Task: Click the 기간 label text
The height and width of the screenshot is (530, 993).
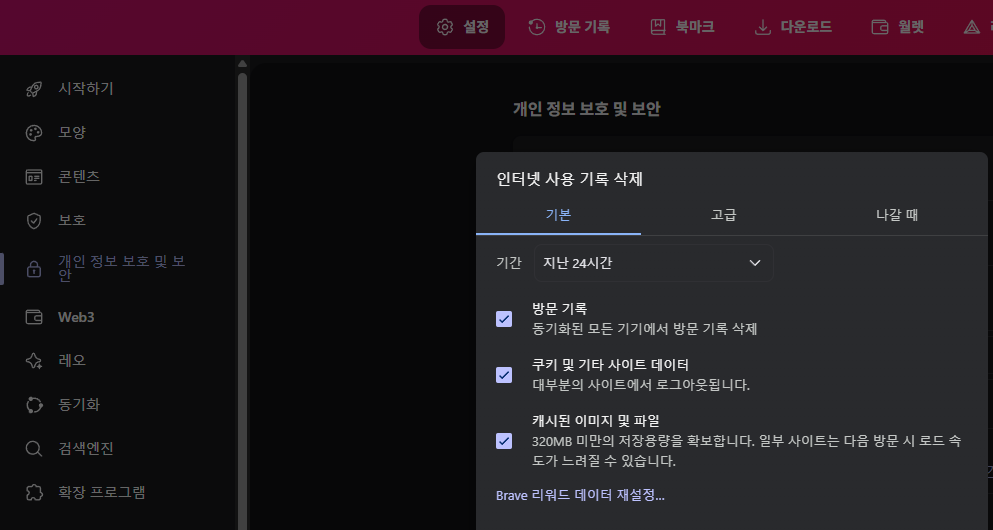Action: click(509, 263)
